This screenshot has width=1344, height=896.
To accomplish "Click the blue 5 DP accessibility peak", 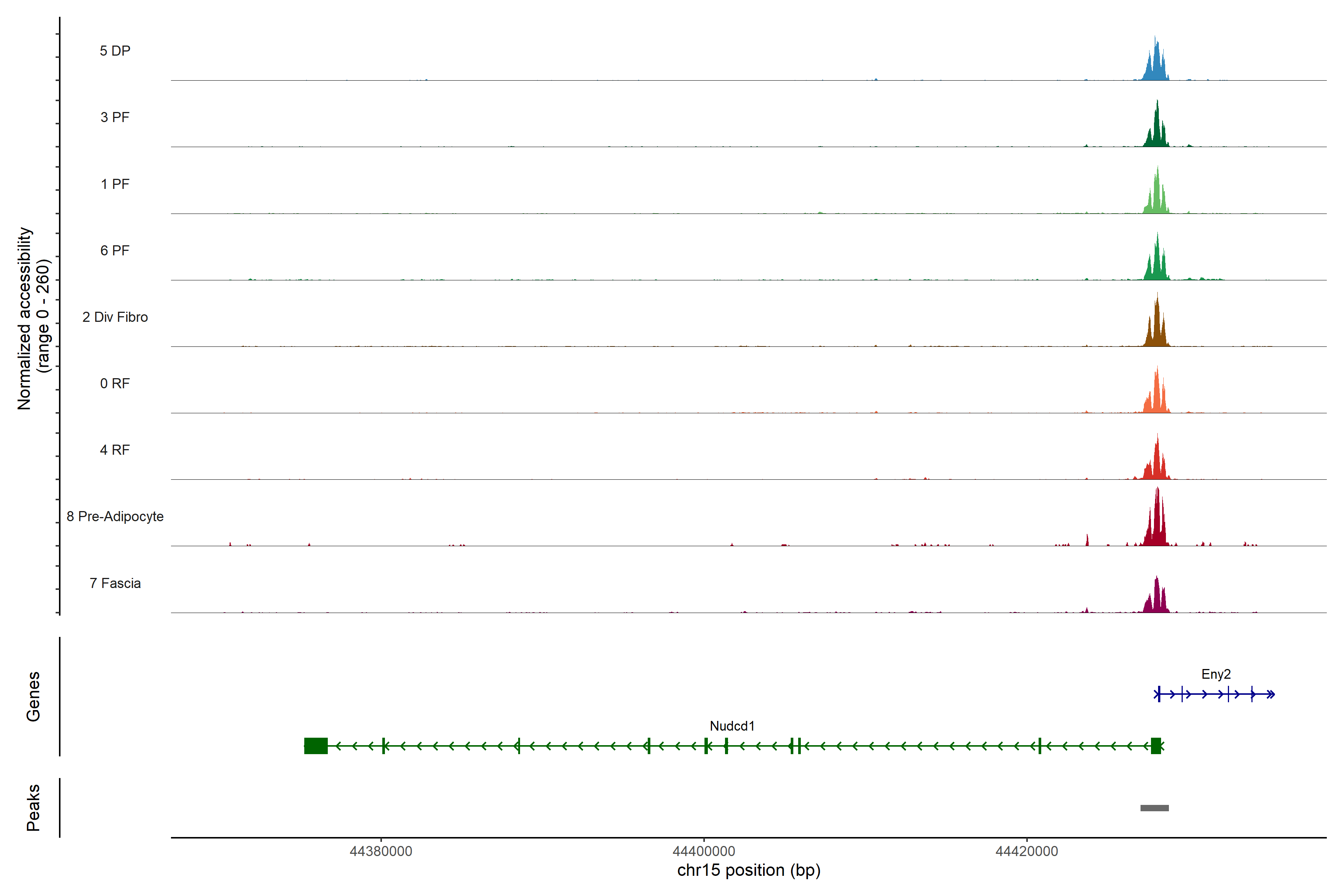I will pyautogui.click(x=1156, y=66).
